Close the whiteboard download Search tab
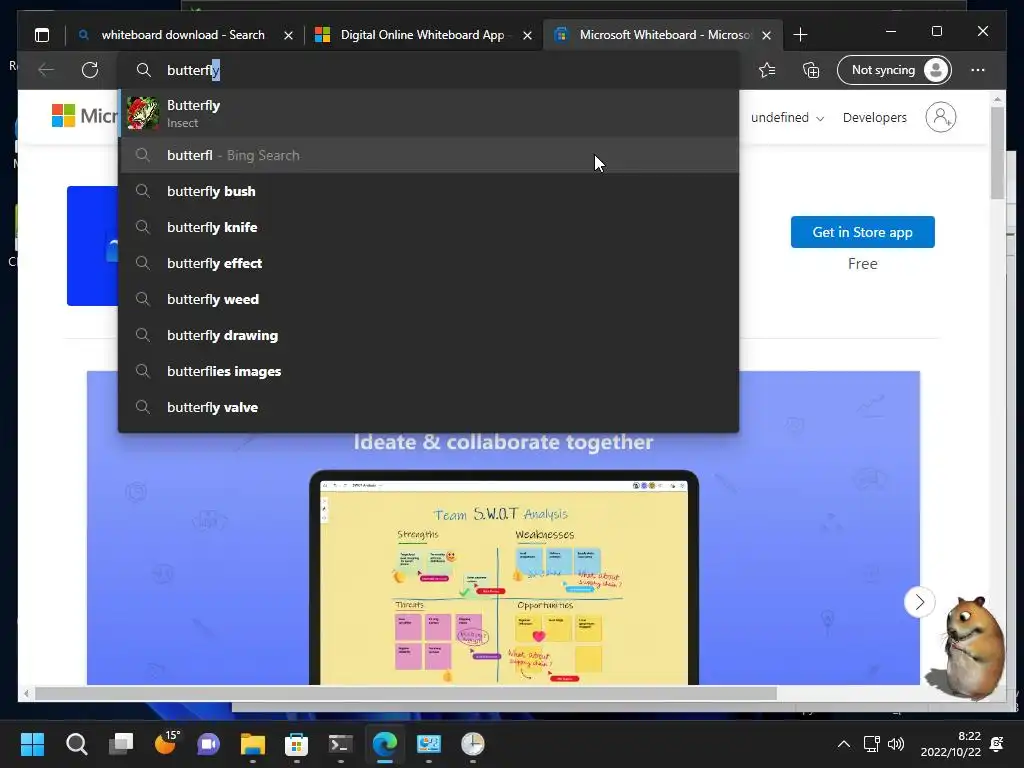The image size is (1024, 768). (288, 35)
